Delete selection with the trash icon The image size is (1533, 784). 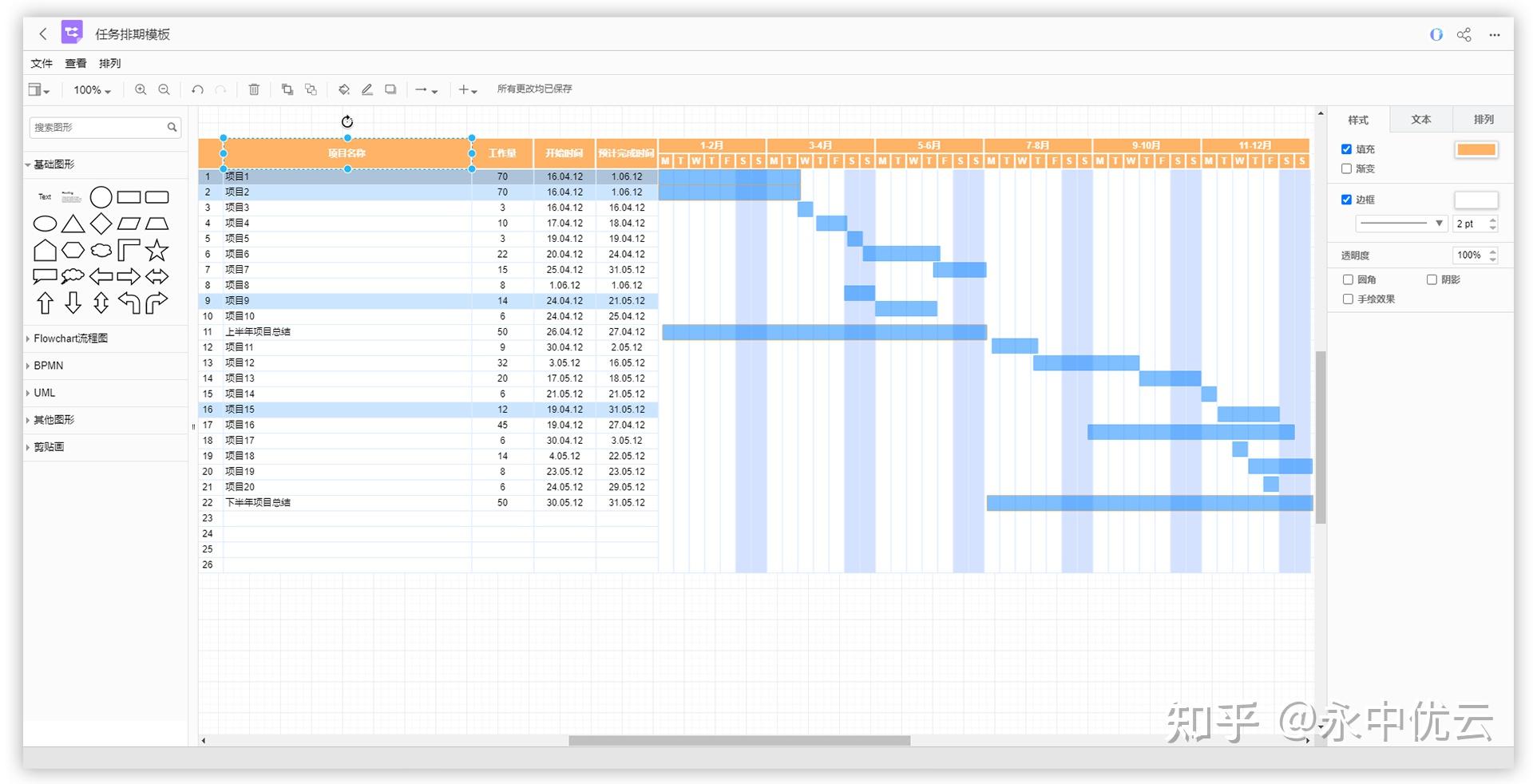click(254, 89)
